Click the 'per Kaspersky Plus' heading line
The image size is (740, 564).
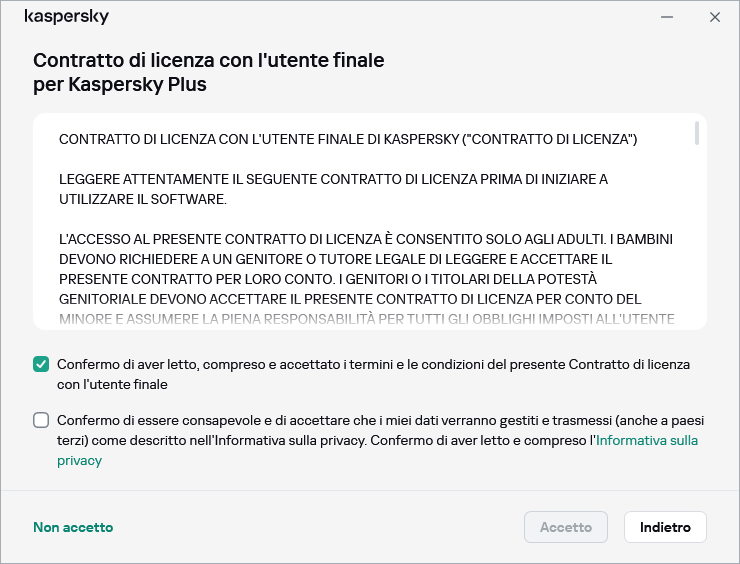click(x=120, y=84)
